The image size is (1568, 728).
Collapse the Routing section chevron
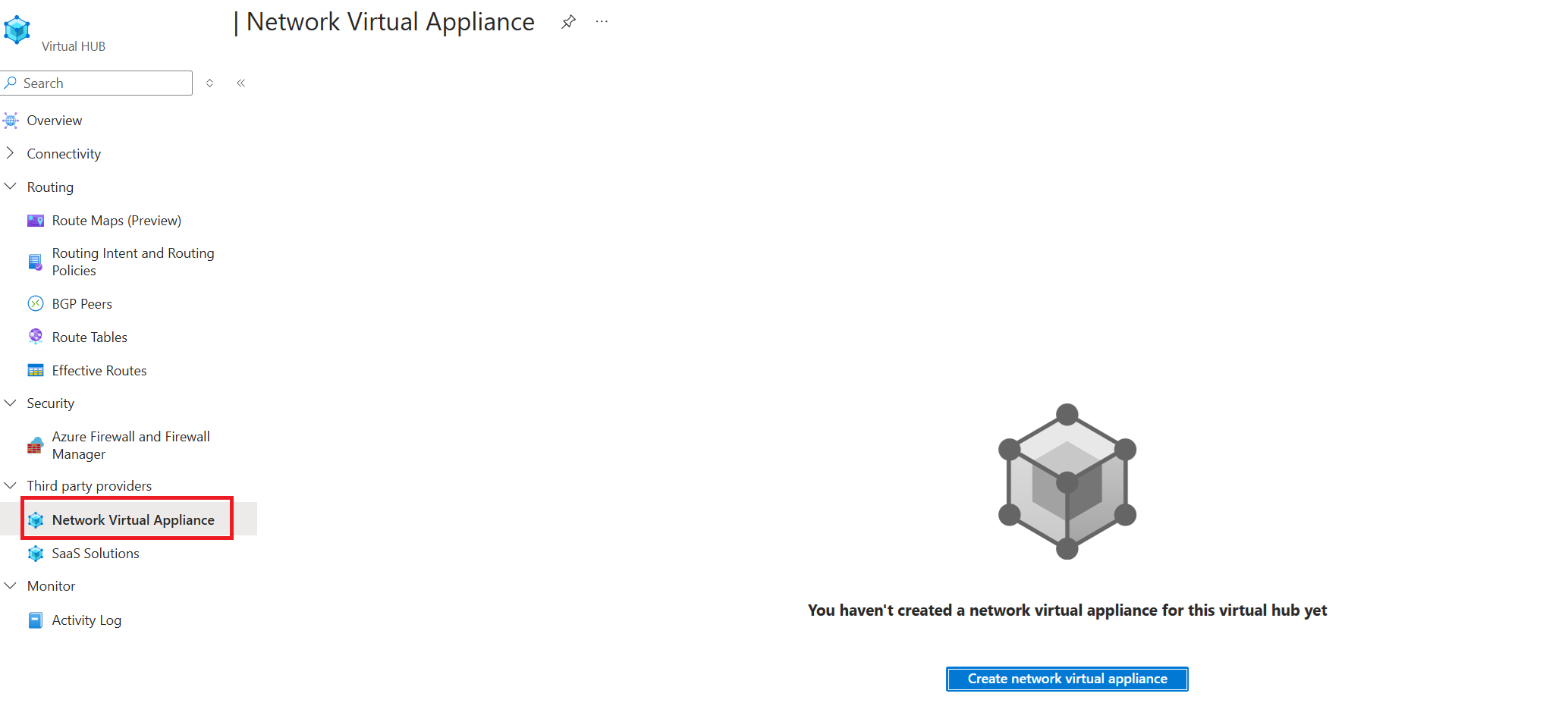(11, 187)
